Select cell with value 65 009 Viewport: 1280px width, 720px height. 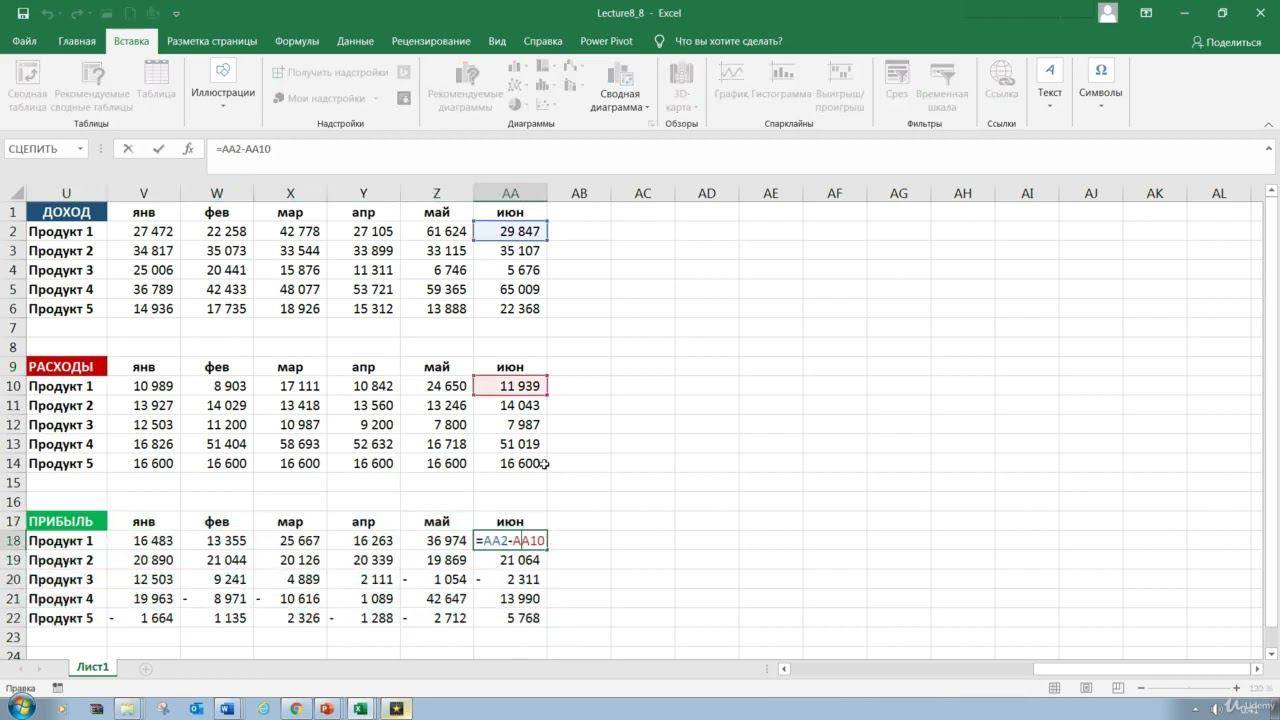click(510, 290)
